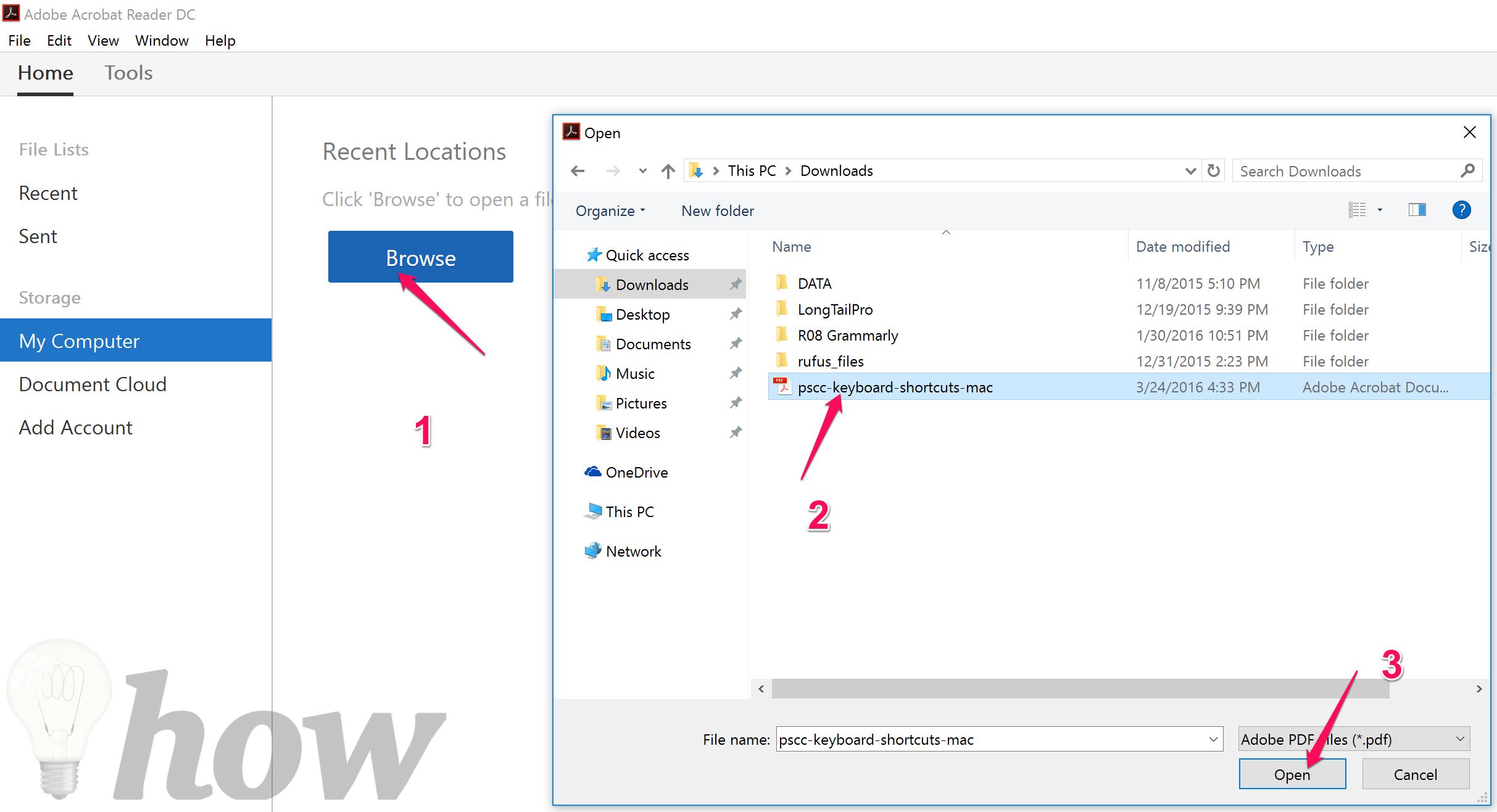Click pin icon next to Documents

point(736,344)
